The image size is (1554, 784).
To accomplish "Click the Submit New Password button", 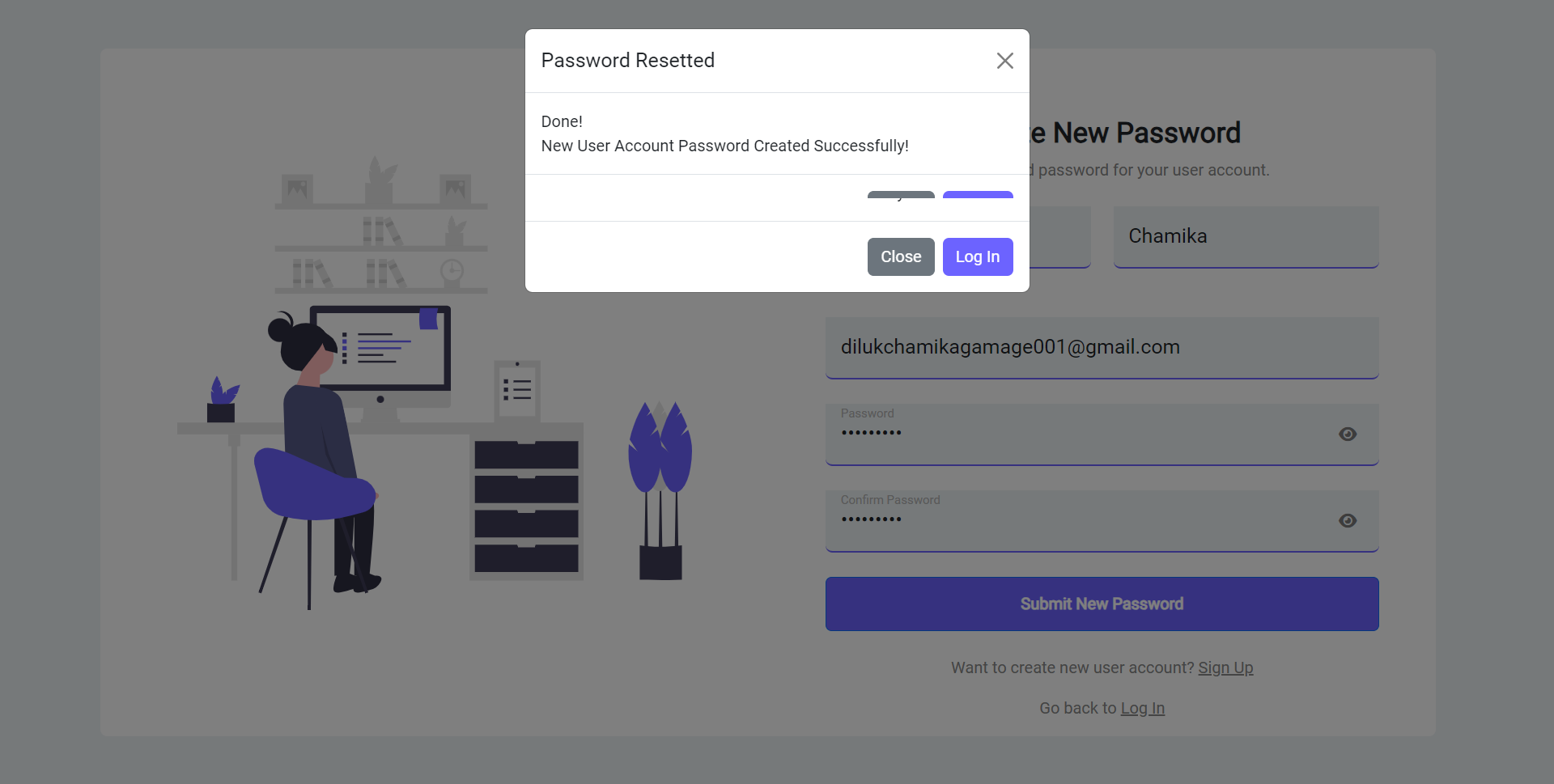I will click(x=1102, y=604).
